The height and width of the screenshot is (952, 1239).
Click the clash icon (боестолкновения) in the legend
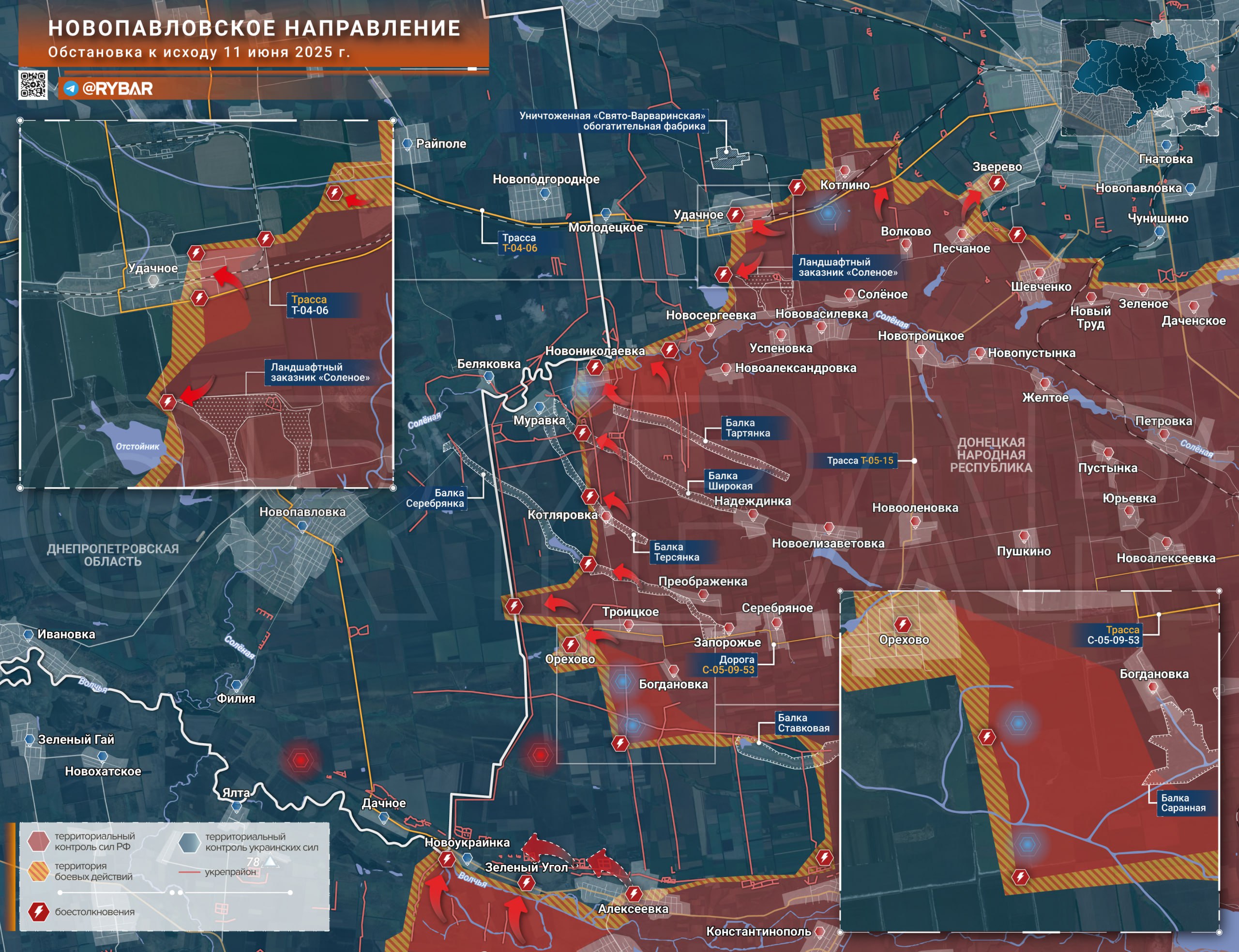click(39, 912)
